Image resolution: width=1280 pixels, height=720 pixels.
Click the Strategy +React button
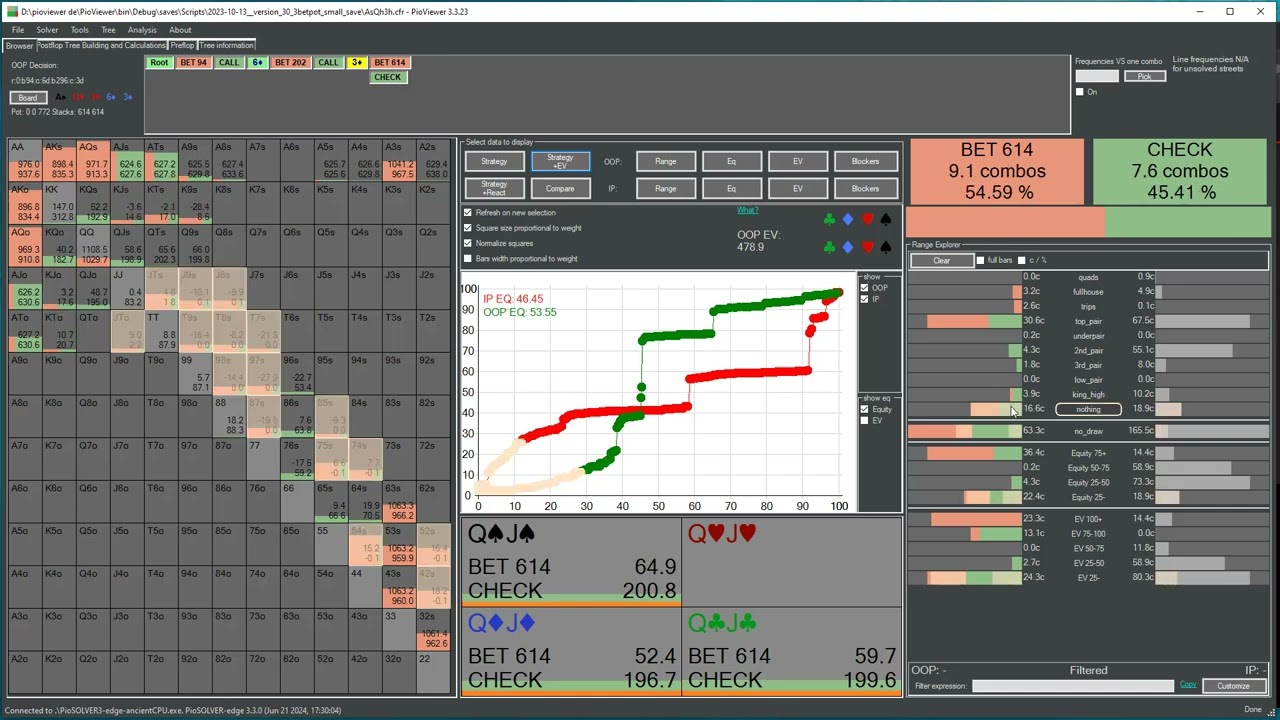point(494,188)
